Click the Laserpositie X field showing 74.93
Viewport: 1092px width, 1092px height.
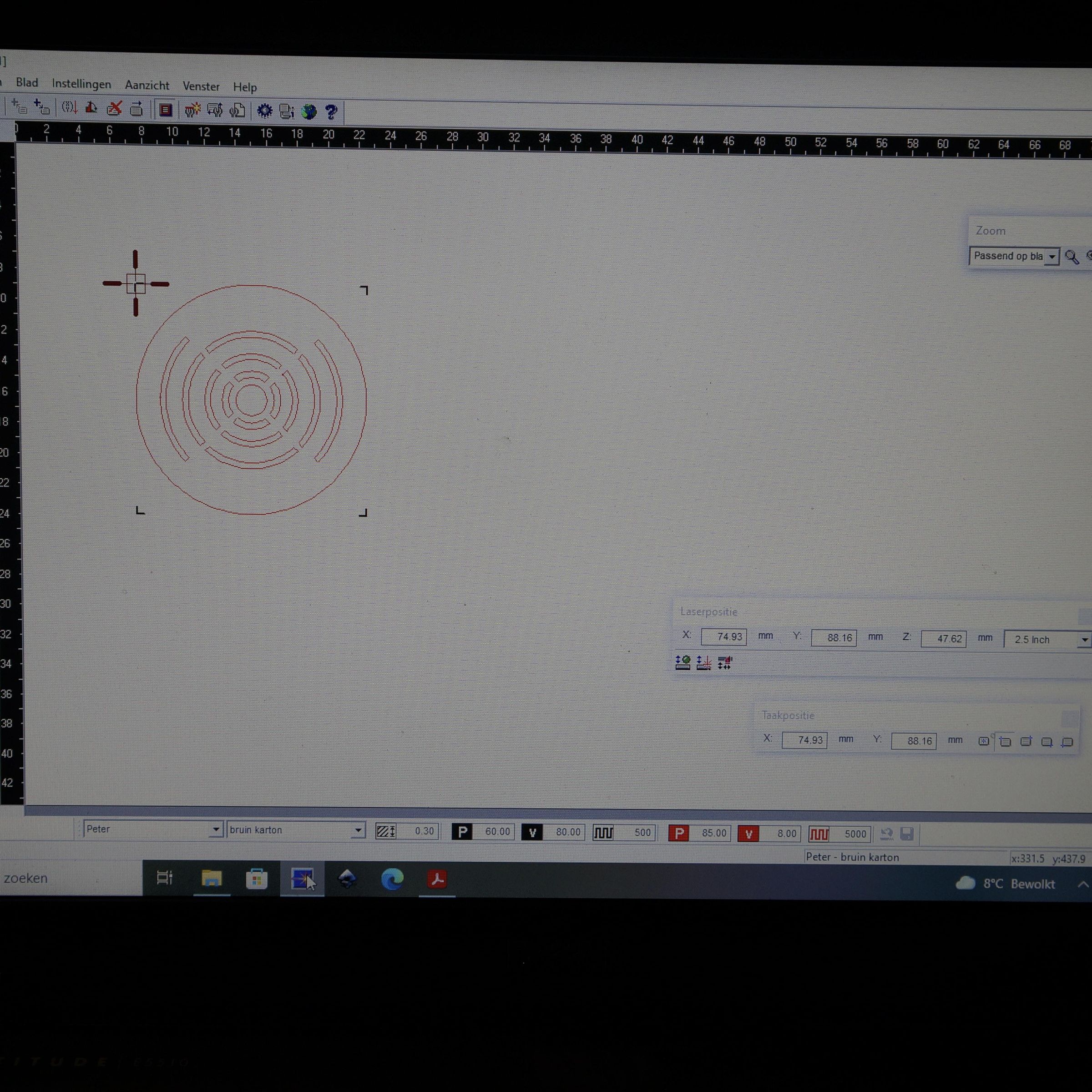pos(723,637)
